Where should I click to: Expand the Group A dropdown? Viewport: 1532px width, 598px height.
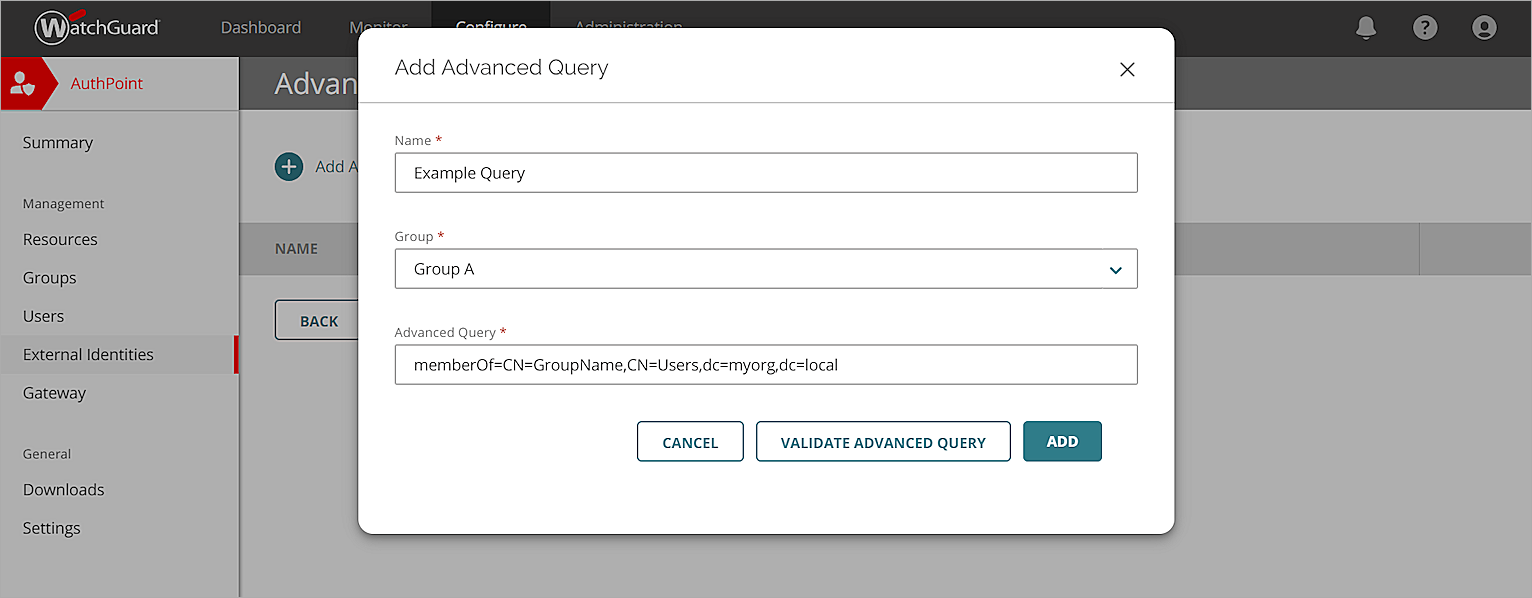[x=1115, y=269]
